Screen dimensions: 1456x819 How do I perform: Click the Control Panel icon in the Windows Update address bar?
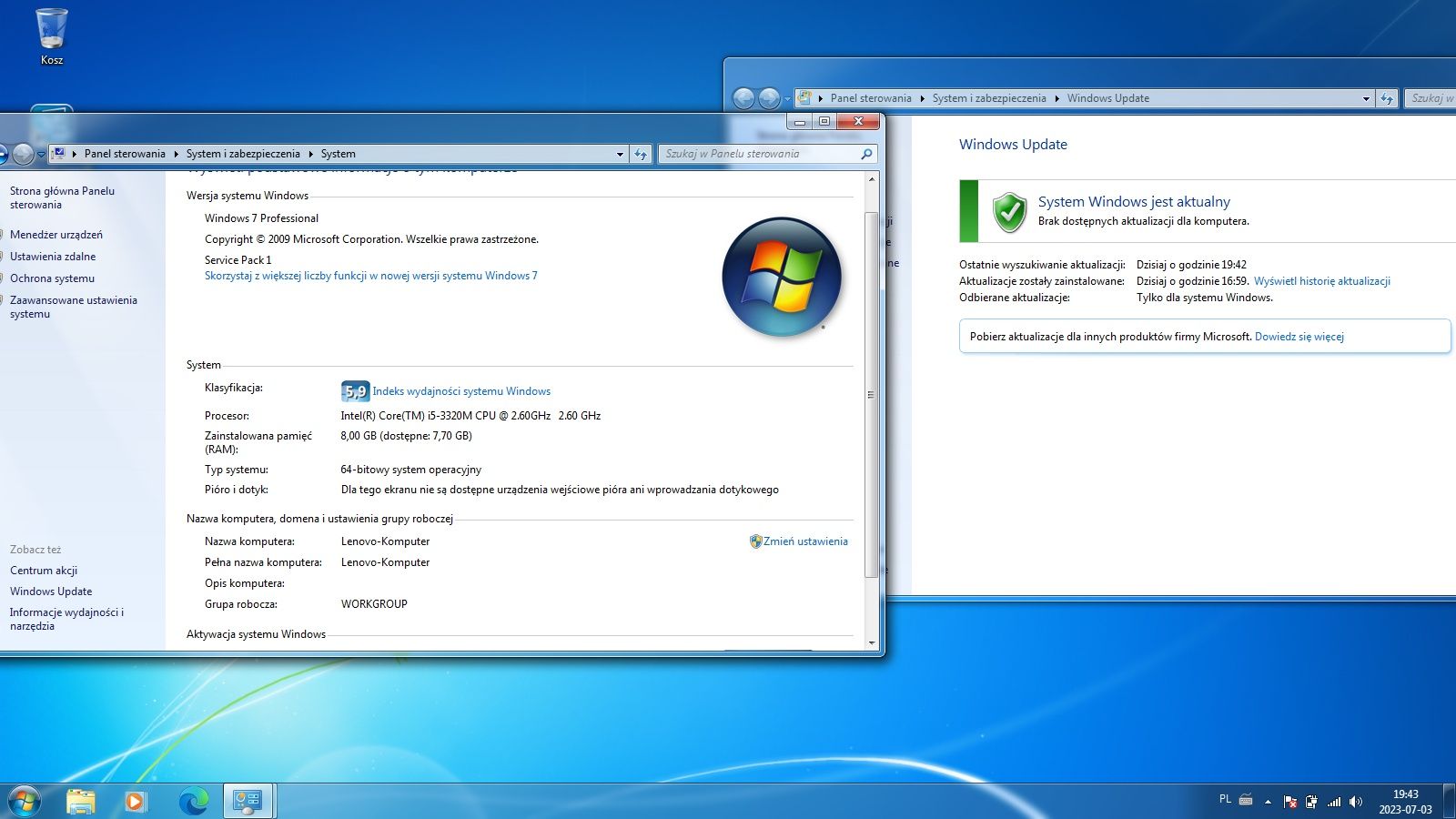[x=805, y=97]
